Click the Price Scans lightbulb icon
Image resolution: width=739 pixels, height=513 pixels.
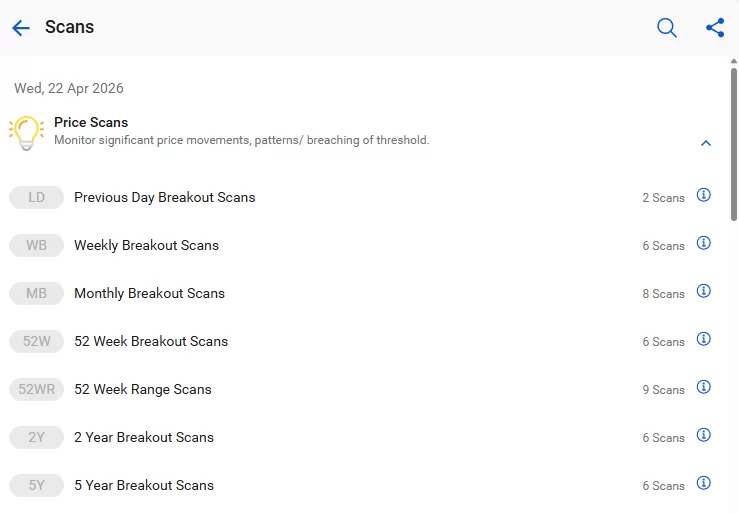click(26, 132)
